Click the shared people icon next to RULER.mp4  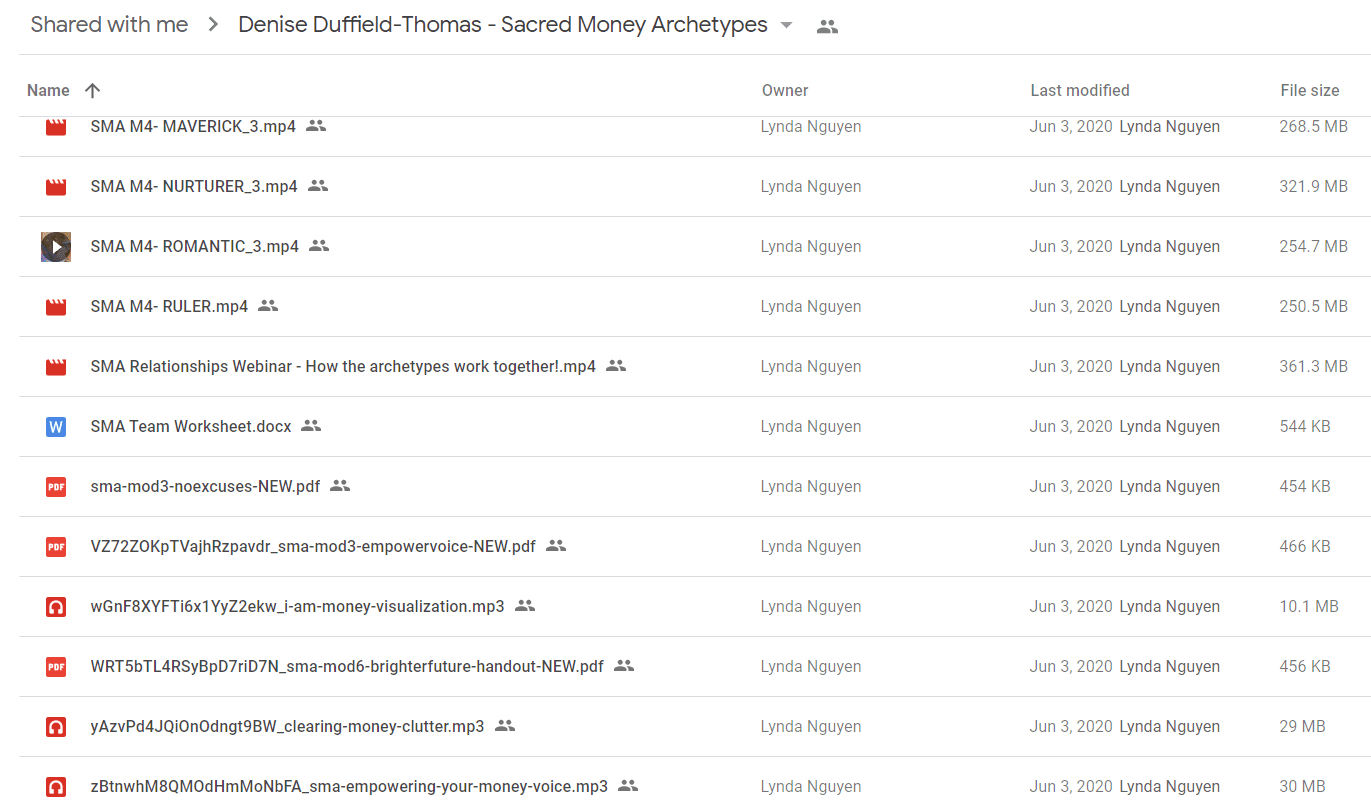click(x=268, y=306)
